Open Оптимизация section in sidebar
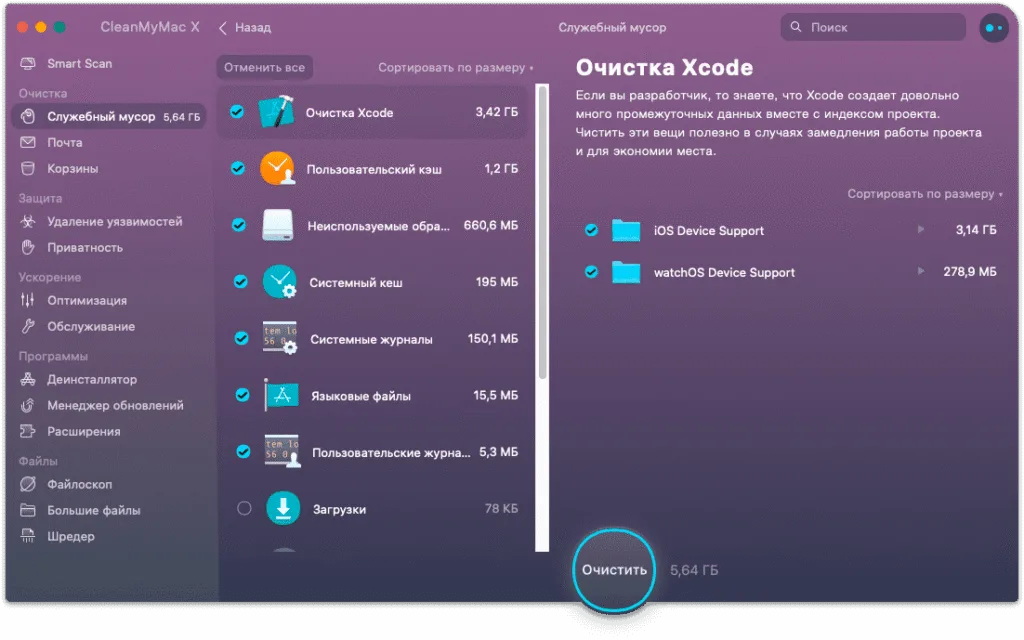 (x=87, y=300)
